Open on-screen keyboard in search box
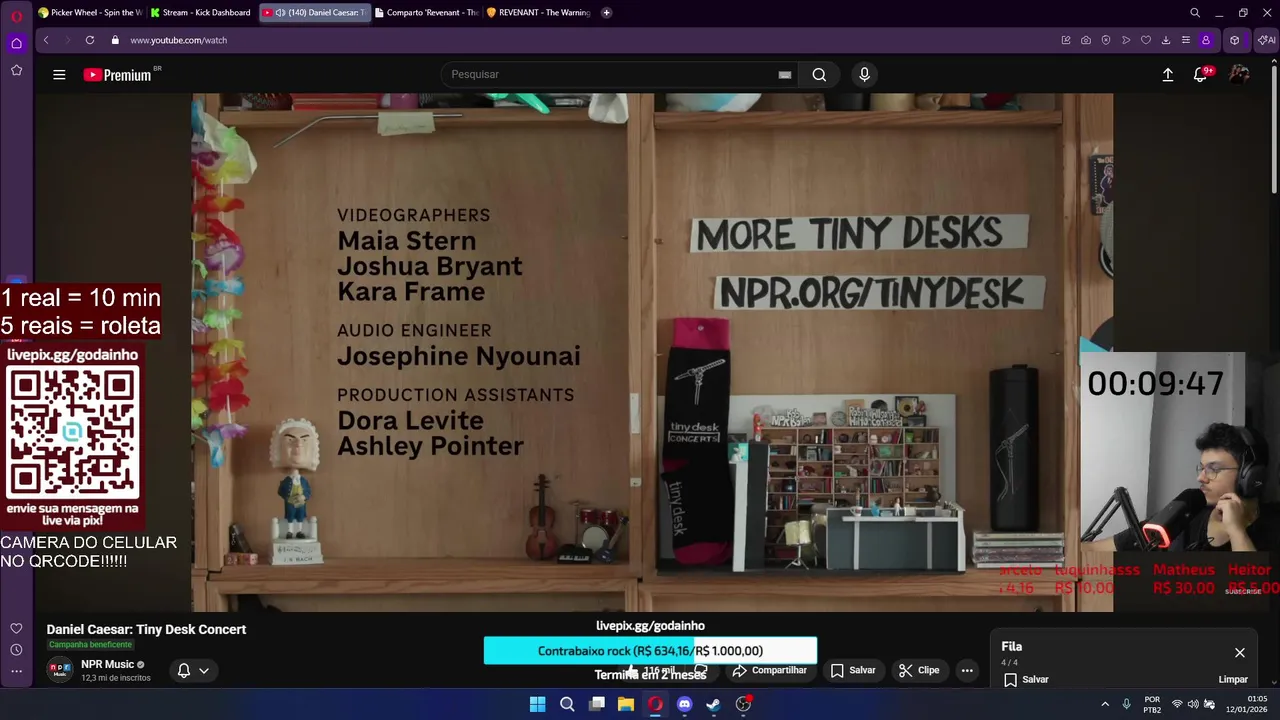This screenshot has height=720, width=1280. pyautogui.click(x=785, y=74)
